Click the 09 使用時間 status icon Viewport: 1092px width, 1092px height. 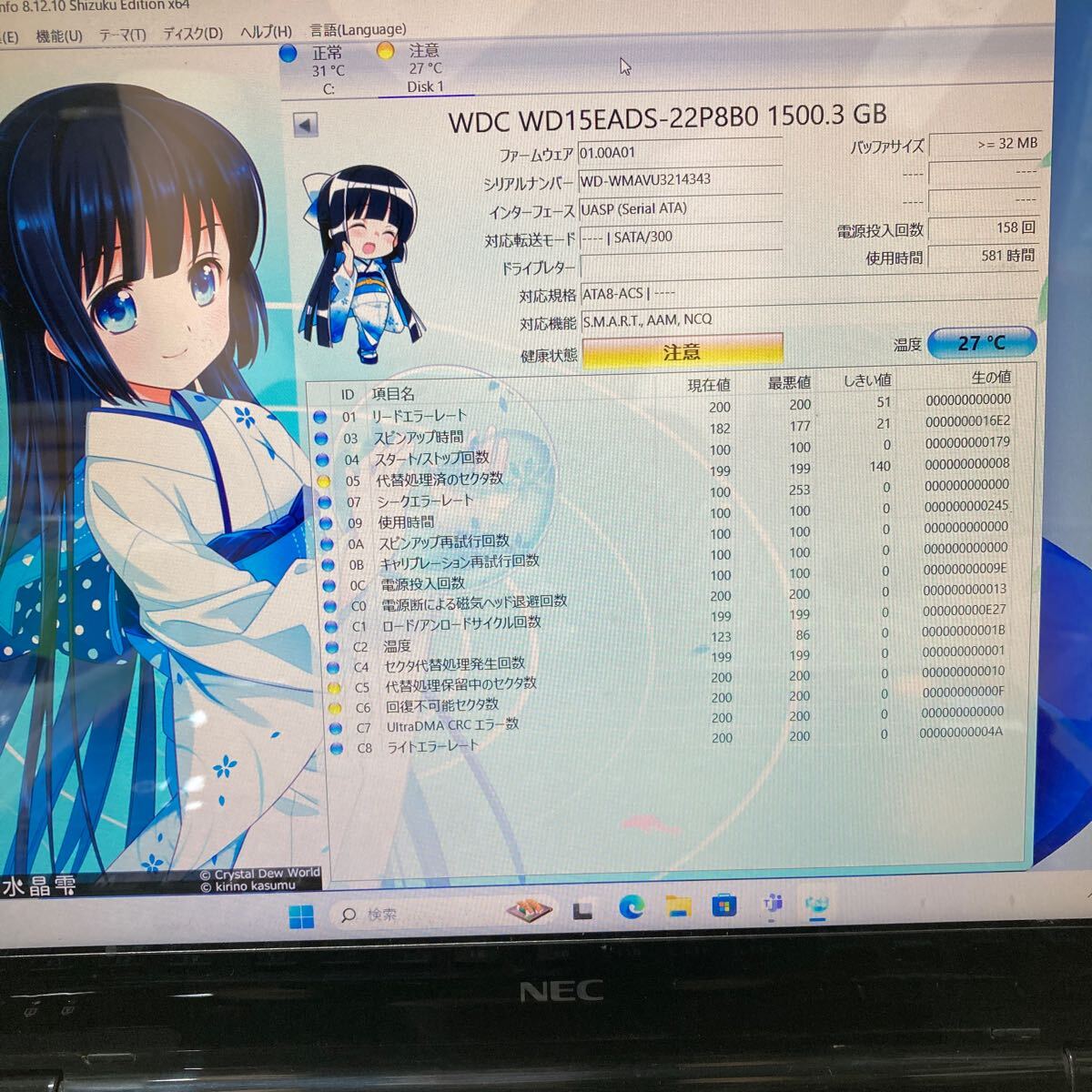point(325,523)
